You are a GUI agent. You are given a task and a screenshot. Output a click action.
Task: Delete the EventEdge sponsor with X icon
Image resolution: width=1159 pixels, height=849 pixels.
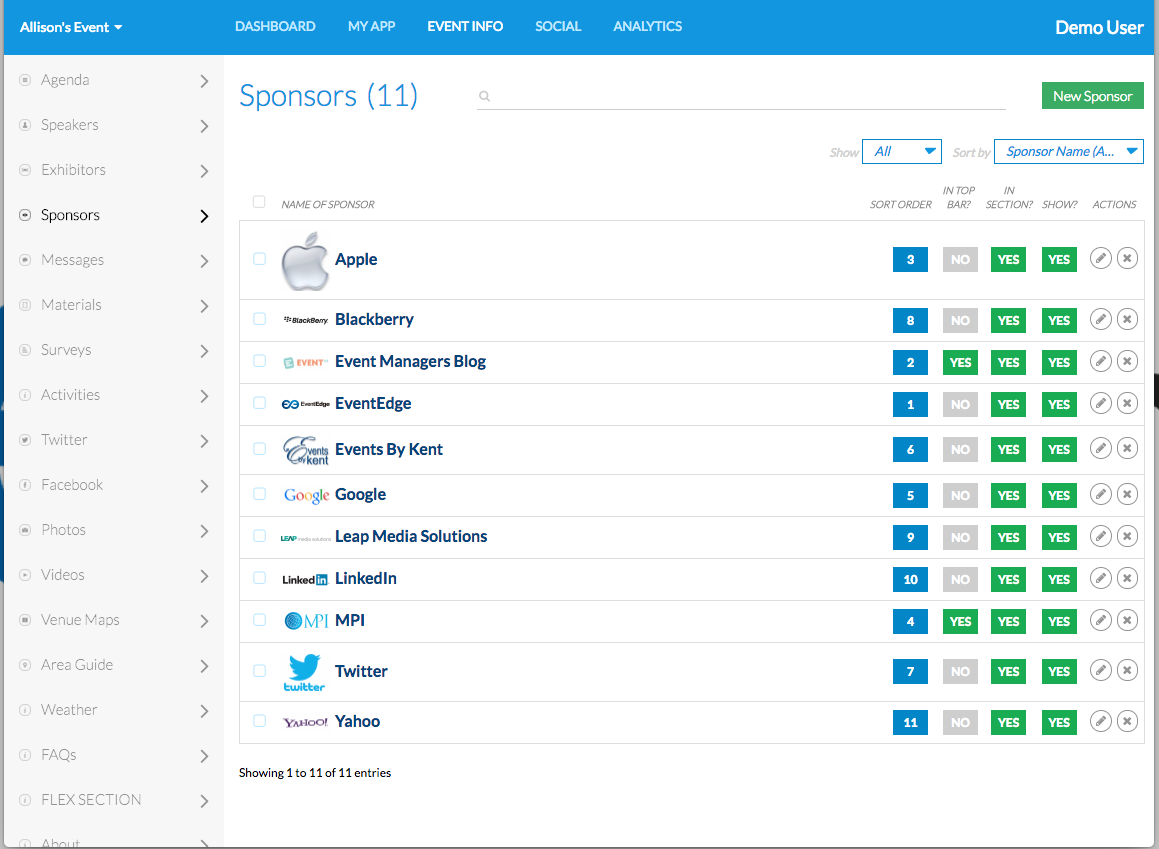click(x=1127, y=403)
